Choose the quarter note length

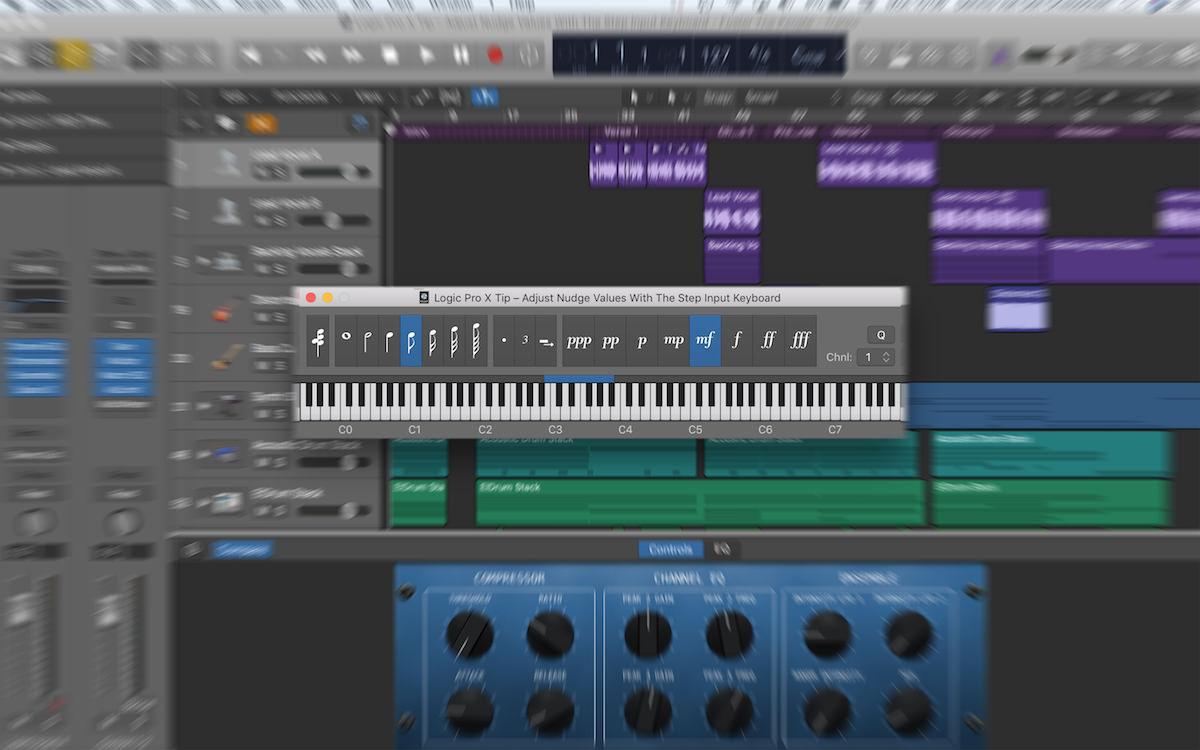click(389, 341)
